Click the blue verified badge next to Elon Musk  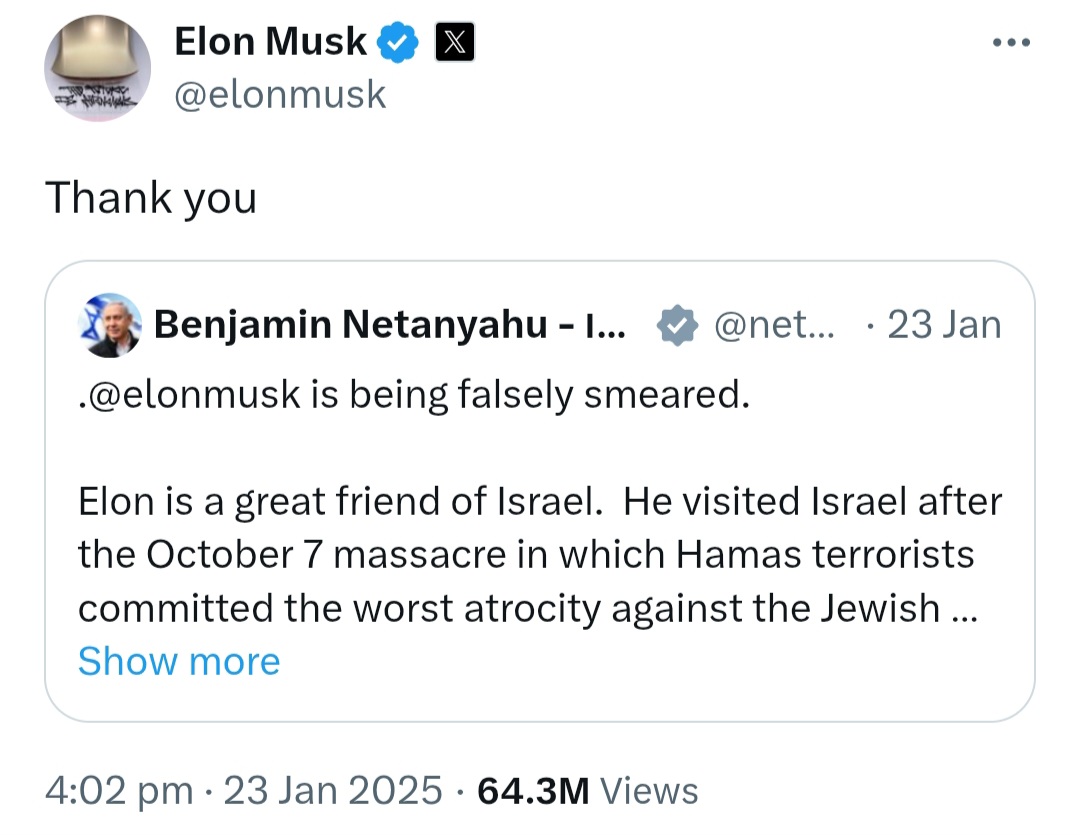[x=397, y=42]
